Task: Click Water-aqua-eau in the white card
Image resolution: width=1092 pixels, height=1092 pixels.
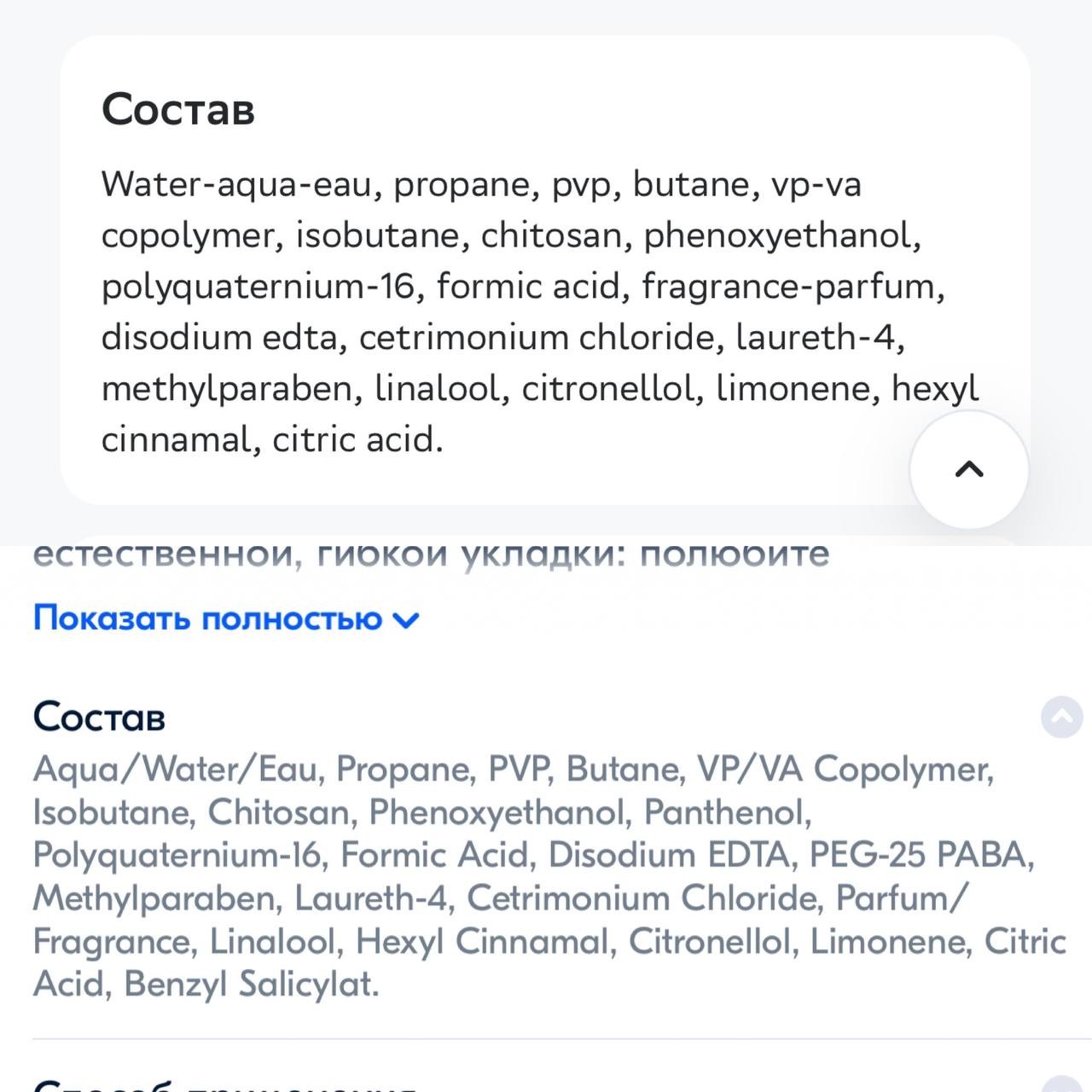Action: [241, 185]
